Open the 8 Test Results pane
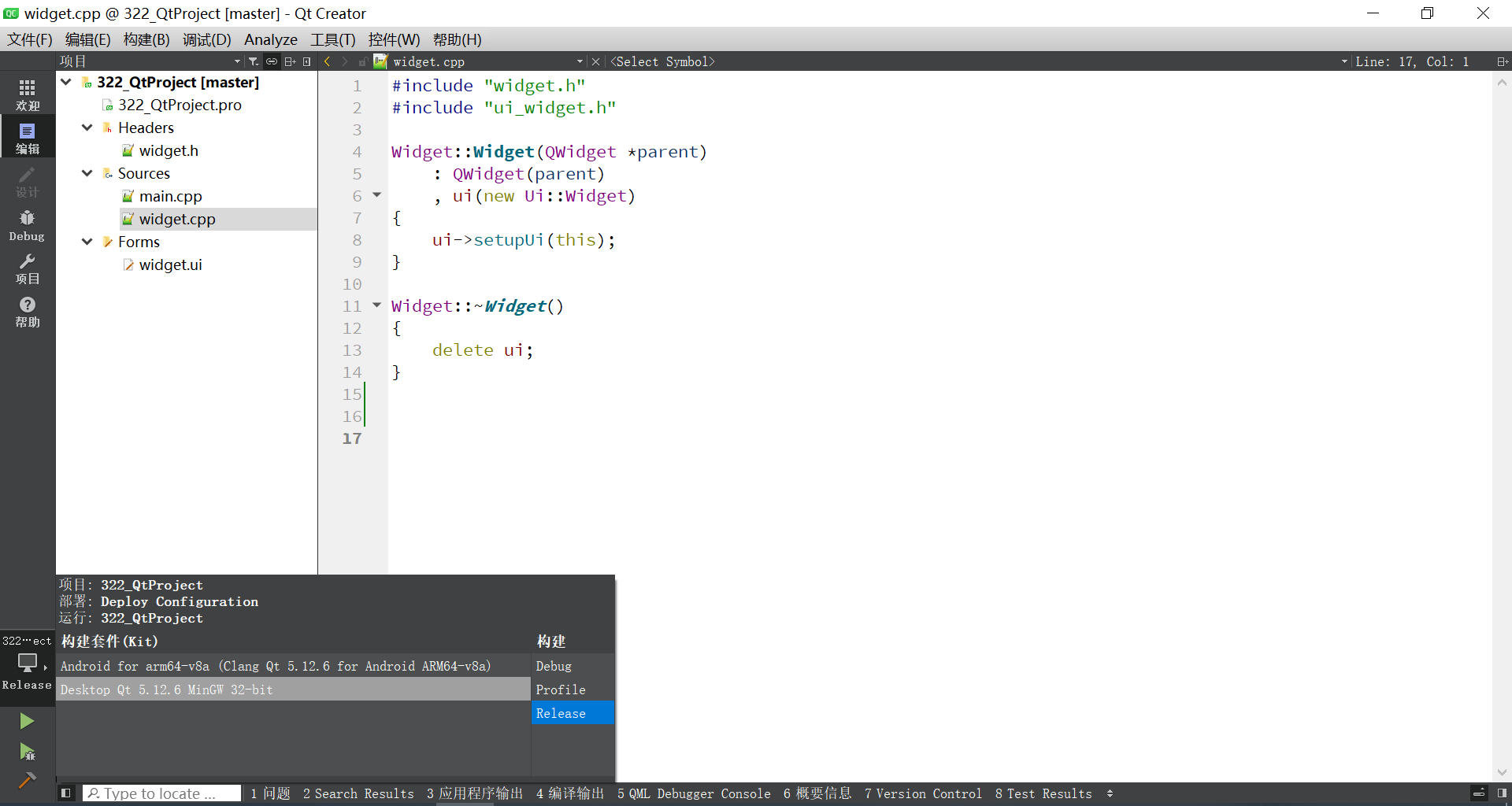This screenshot has height=806, width=1512. (1043, 793)
